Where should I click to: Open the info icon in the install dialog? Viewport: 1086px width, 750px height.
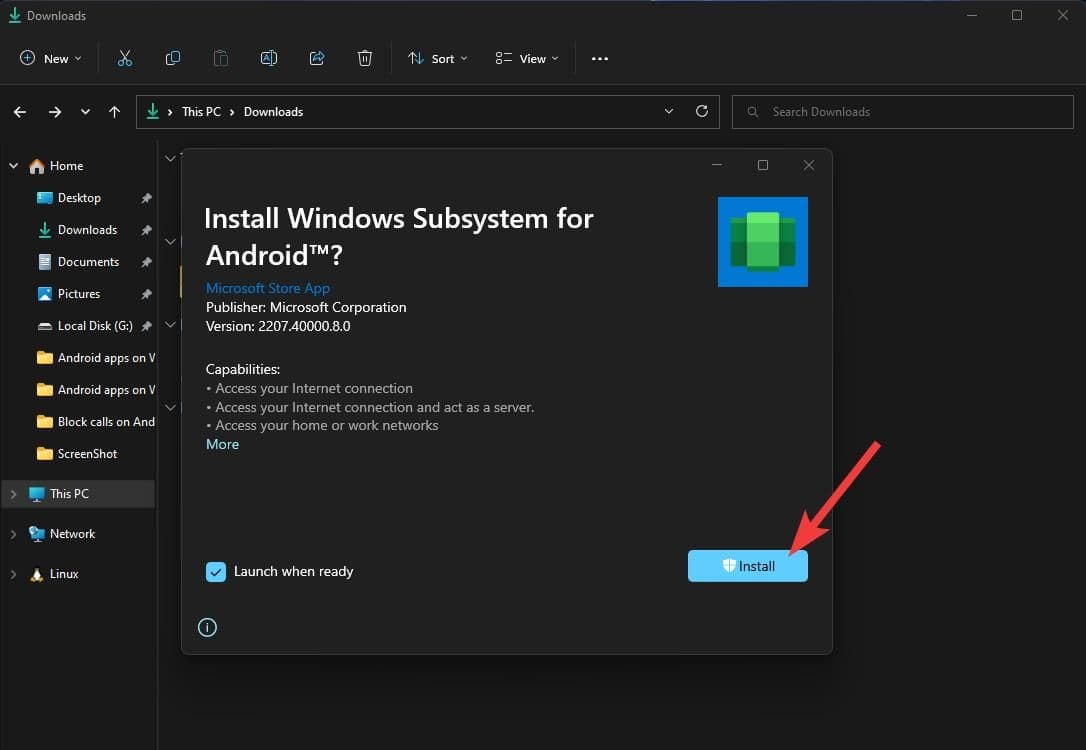[x=207, y=627]
